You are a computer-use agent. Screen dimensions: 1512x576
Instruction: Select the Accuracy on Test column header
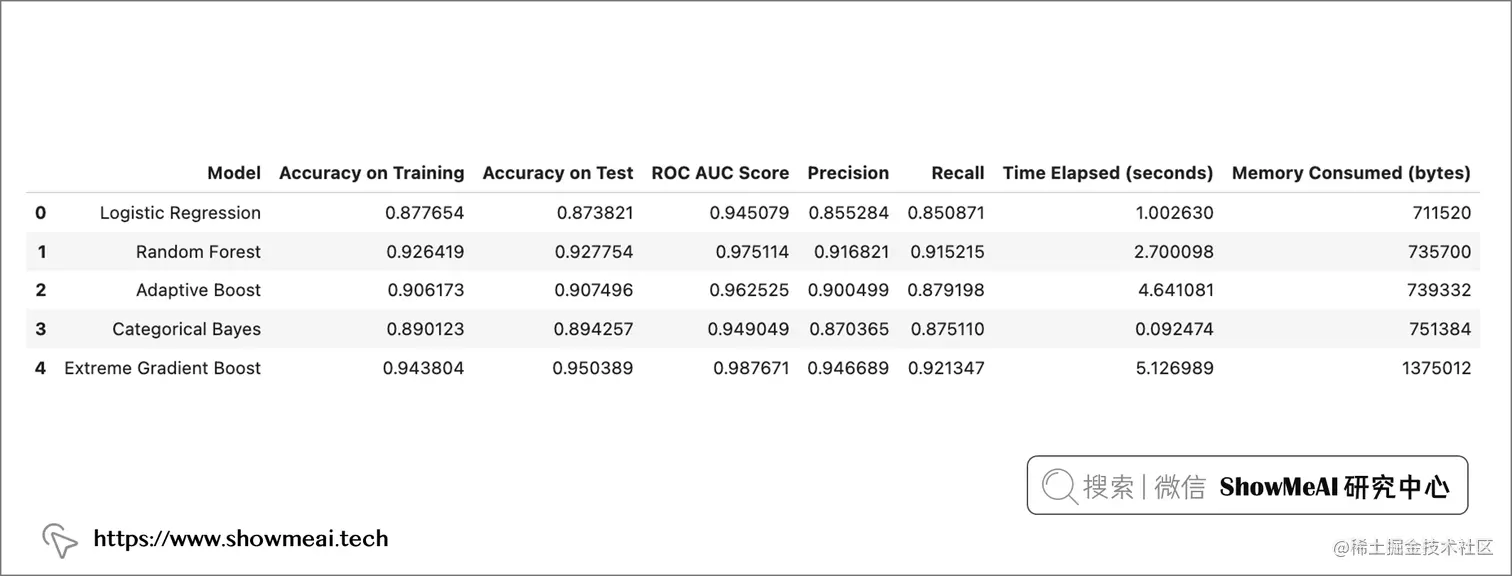[558, 173]
